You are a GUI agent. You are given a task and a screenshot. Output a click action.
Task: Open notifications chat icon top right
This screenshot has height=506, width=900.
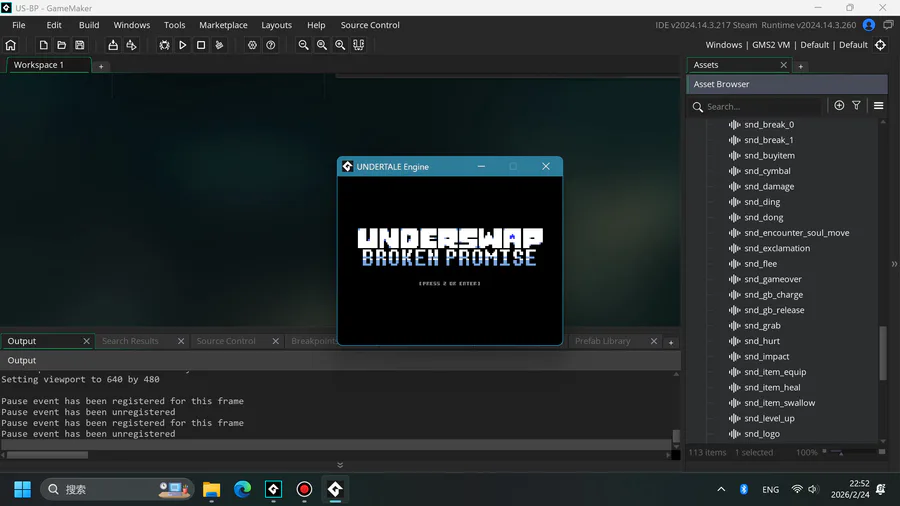tap(888, 25)
